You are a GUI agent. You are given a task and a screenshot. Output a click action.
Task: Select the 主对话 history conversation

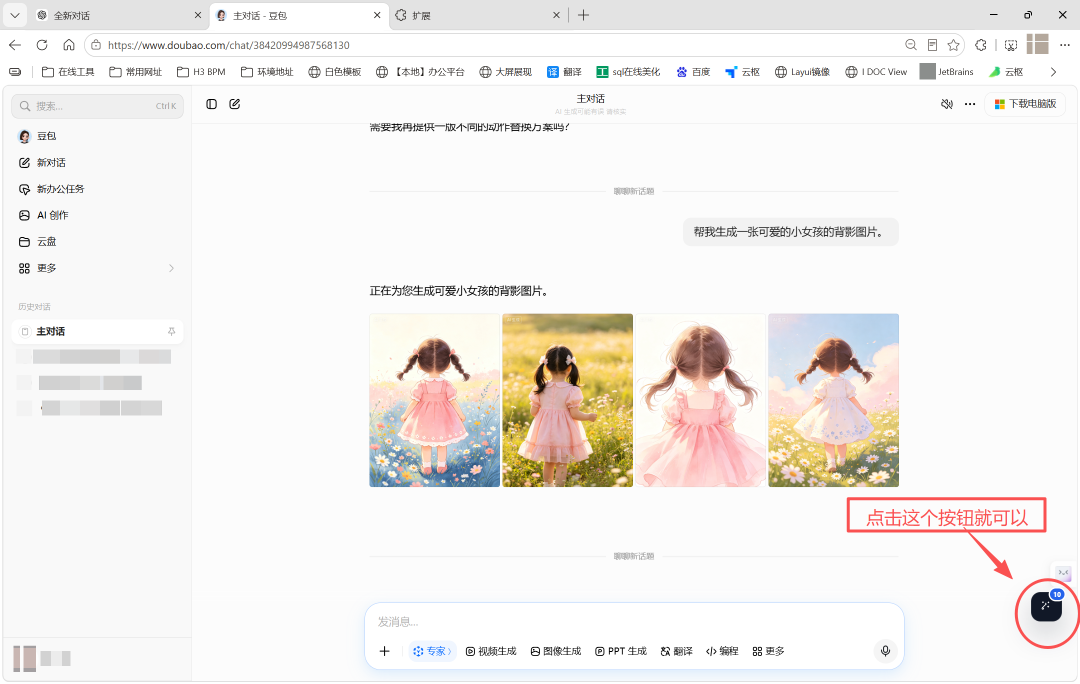(x=97, y=331)
